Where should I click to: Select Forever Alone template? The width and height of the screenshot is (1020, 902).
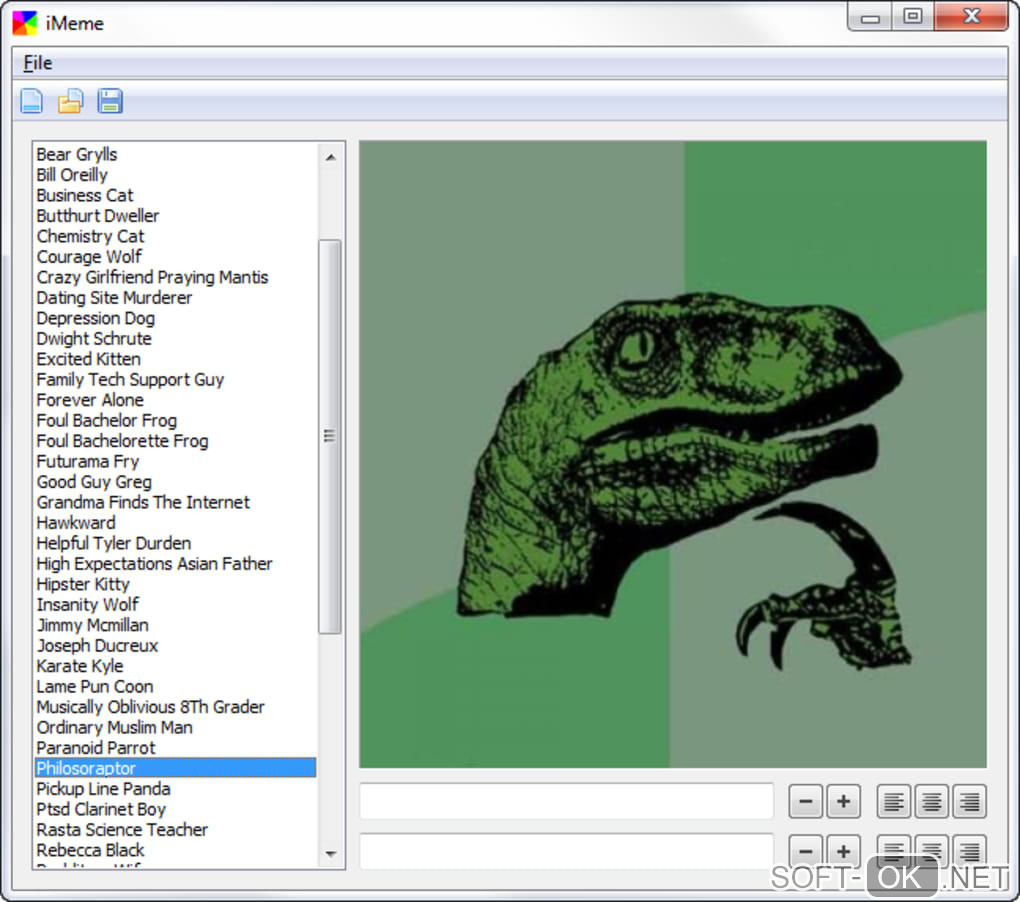click(x=175, y=400)
